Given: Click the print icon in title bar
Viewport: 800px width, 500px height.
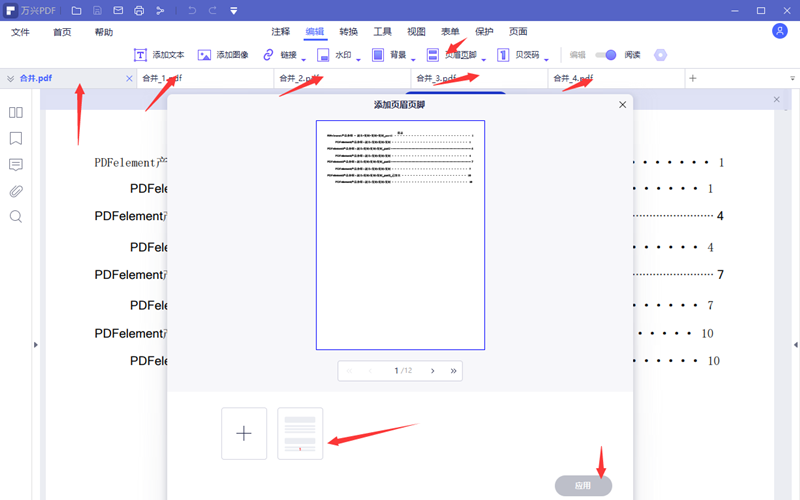Looking at the screenshot, I should point(139,11).
